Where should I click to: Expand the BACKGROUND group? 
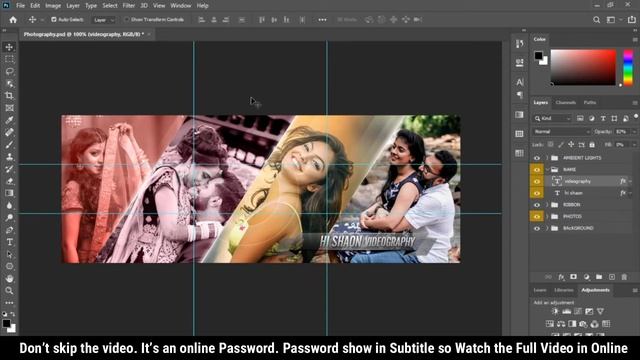tap(547, 228)
